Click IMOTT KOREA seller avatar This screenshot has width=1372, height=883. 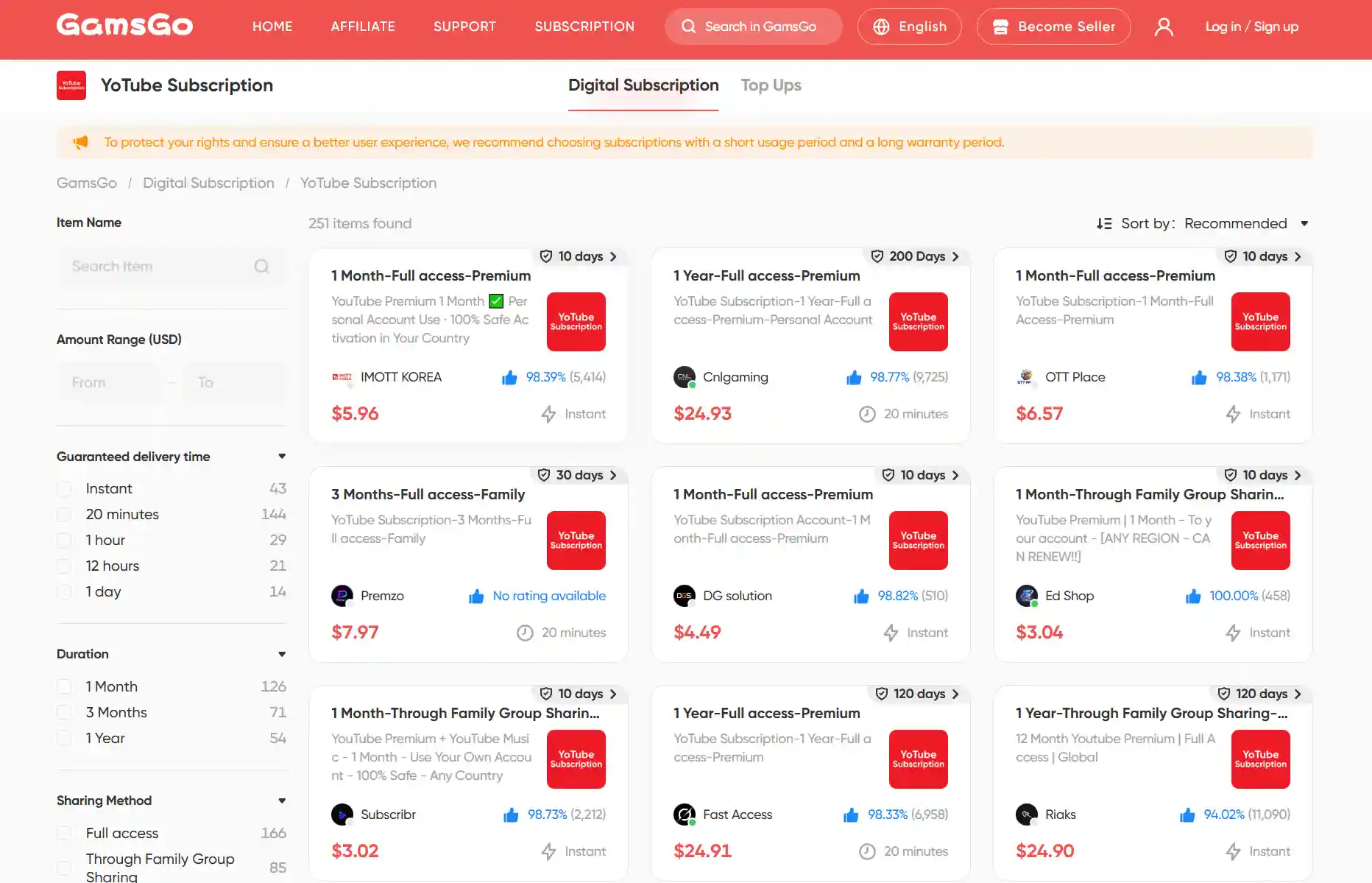click(x=342, y=377)
